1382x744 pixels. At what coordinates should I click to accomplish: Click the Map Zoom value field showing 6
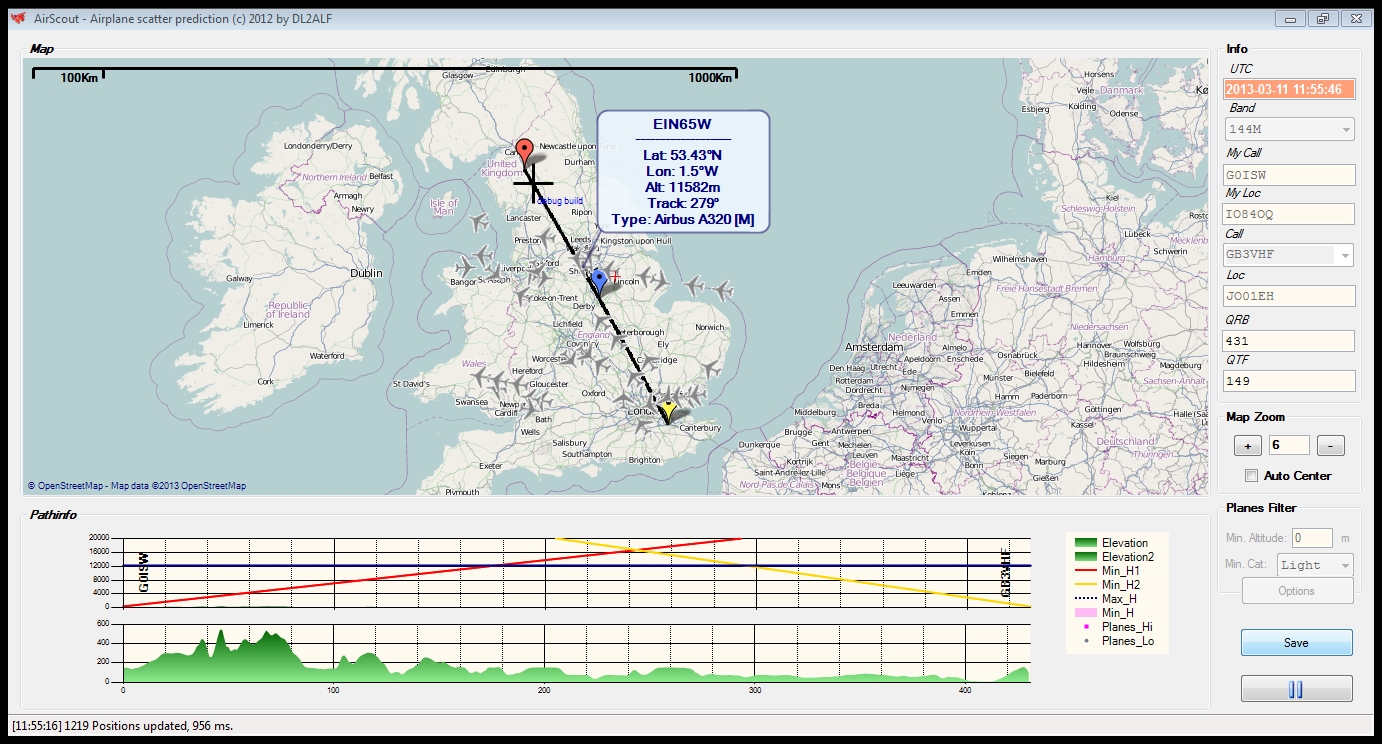1289,446
